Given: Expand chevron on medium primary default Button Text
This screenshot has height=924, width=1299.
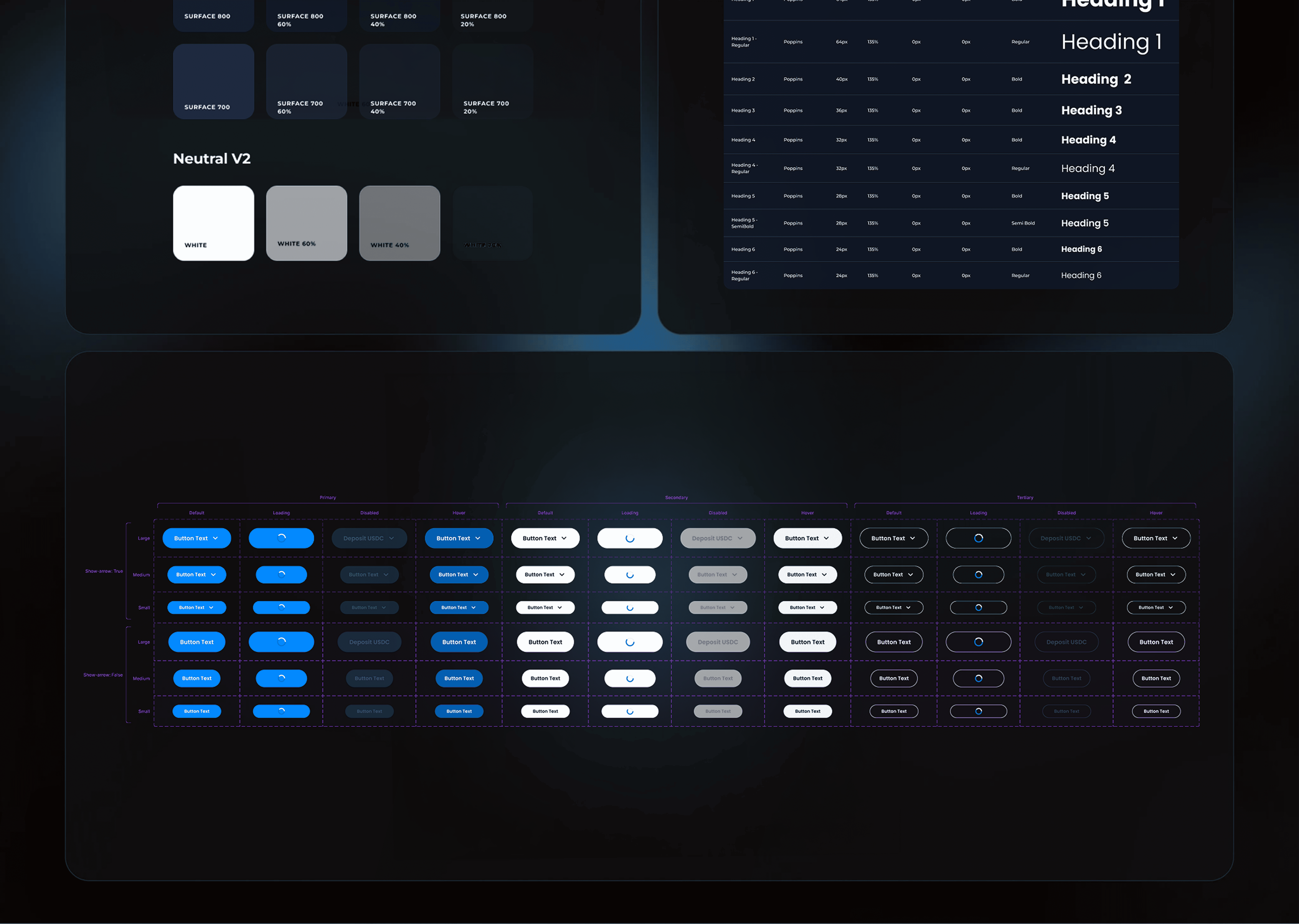Looking at the screenshot, I should coord(213,575).
